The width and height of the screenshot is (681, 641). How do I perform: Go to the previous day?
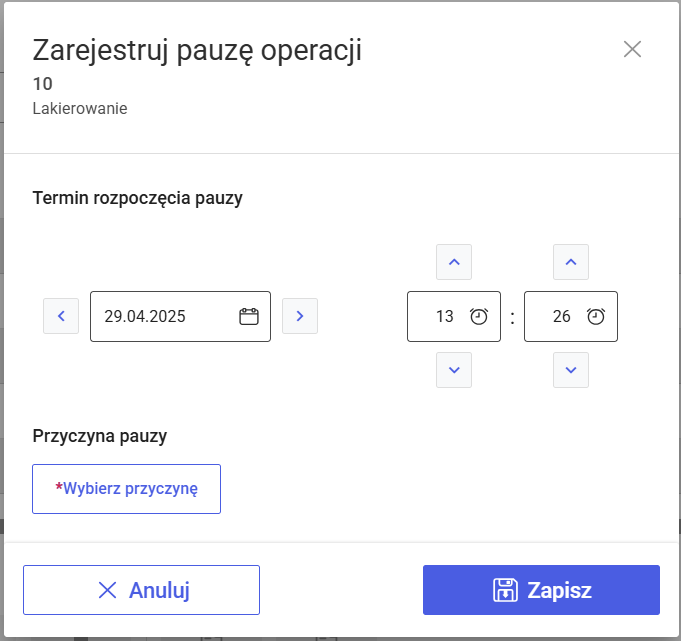61,317
